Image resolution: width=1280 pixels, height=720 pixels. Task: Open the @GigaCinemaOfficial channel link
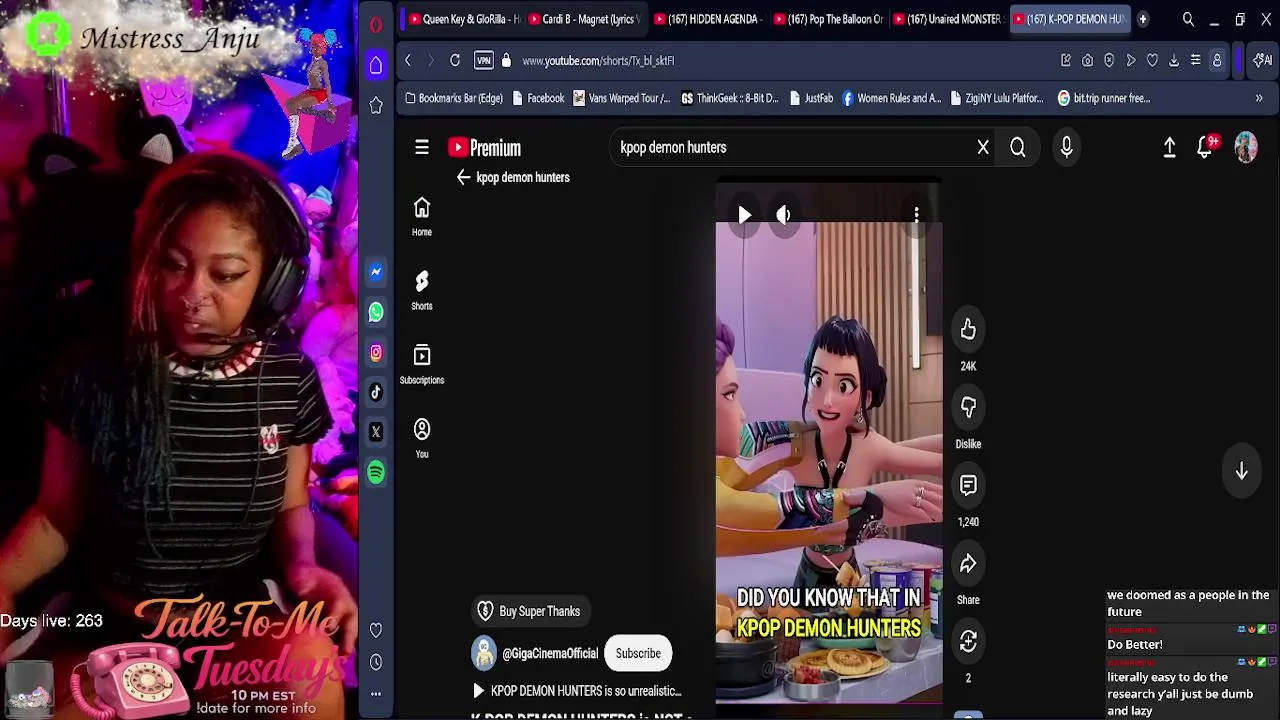coord(550,654)
